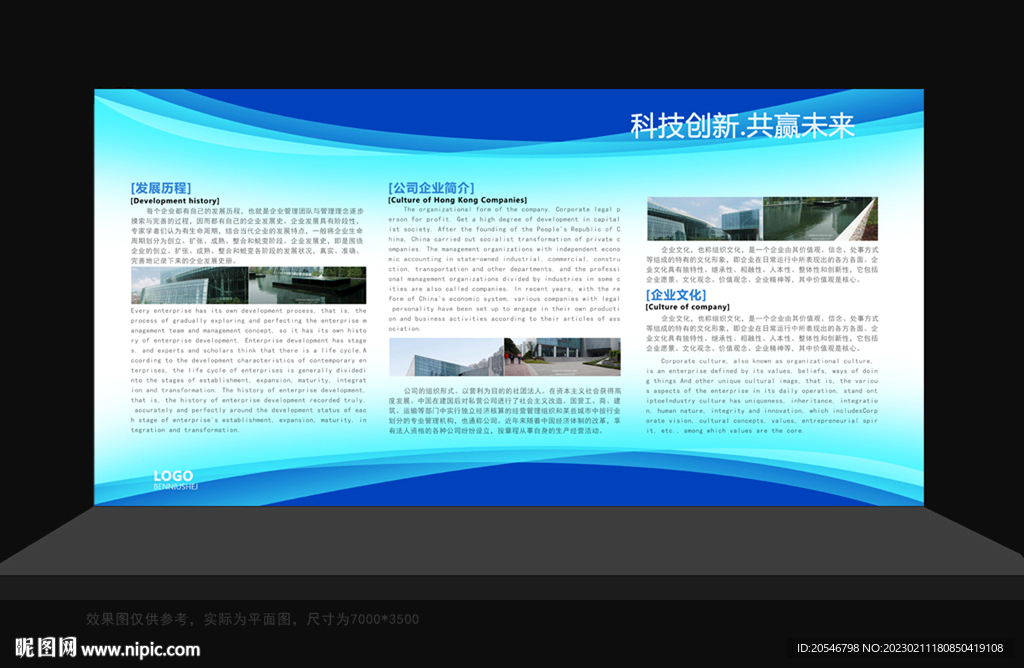
Task: Click the 企业文化 section heading
Action: tap(676, 294)
